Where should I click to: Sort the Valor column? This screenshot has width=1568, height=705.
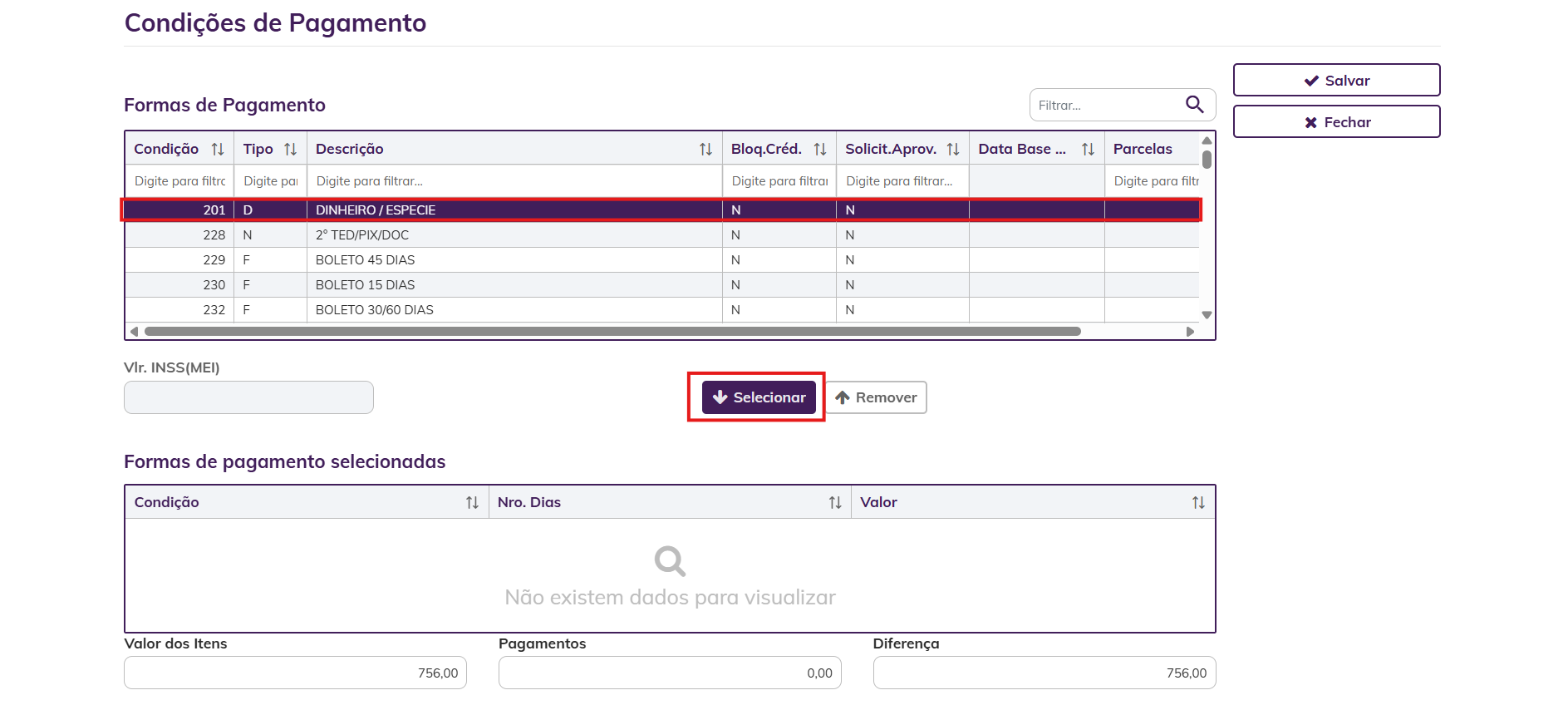(x=1198, y=503)
